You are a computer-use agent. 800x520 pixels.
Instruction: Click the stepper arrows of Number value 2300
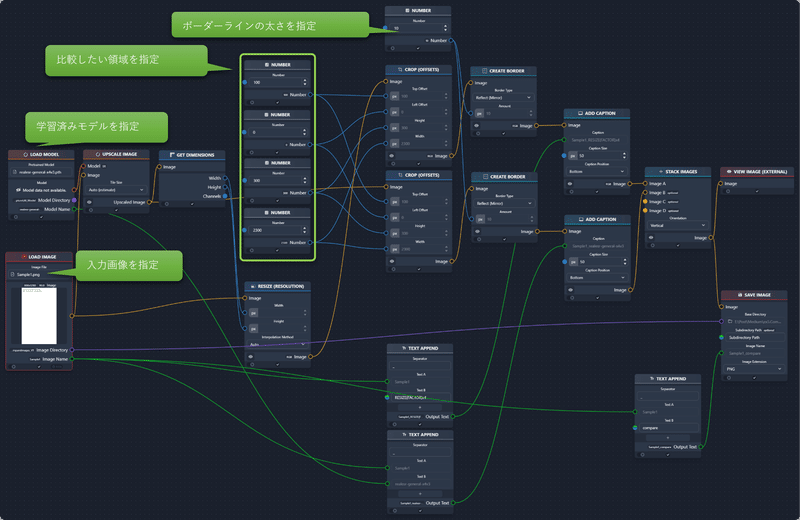[305, 230]
